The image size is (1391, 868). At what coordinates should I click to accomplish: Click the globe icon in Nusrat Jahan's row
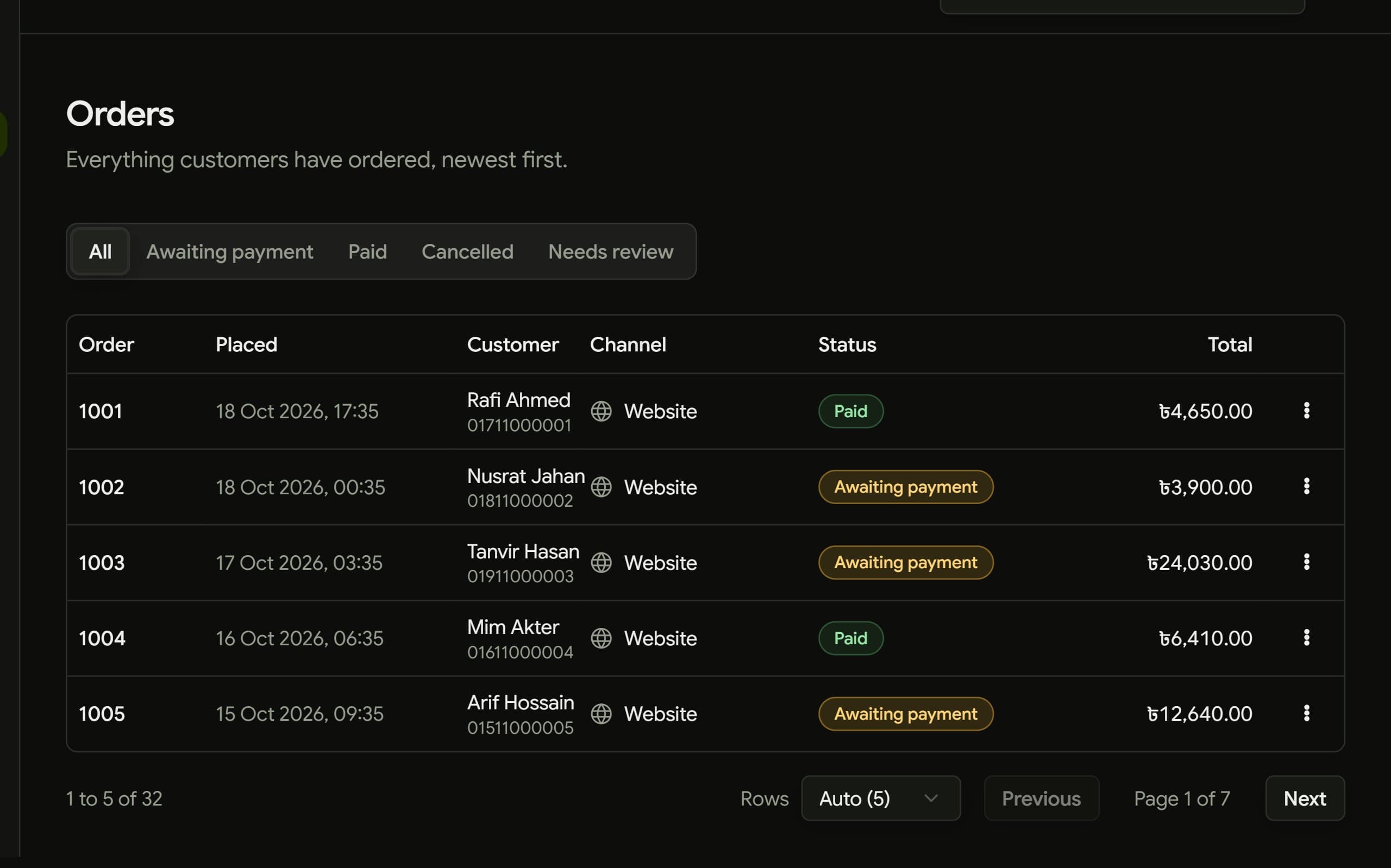(601, 487)
